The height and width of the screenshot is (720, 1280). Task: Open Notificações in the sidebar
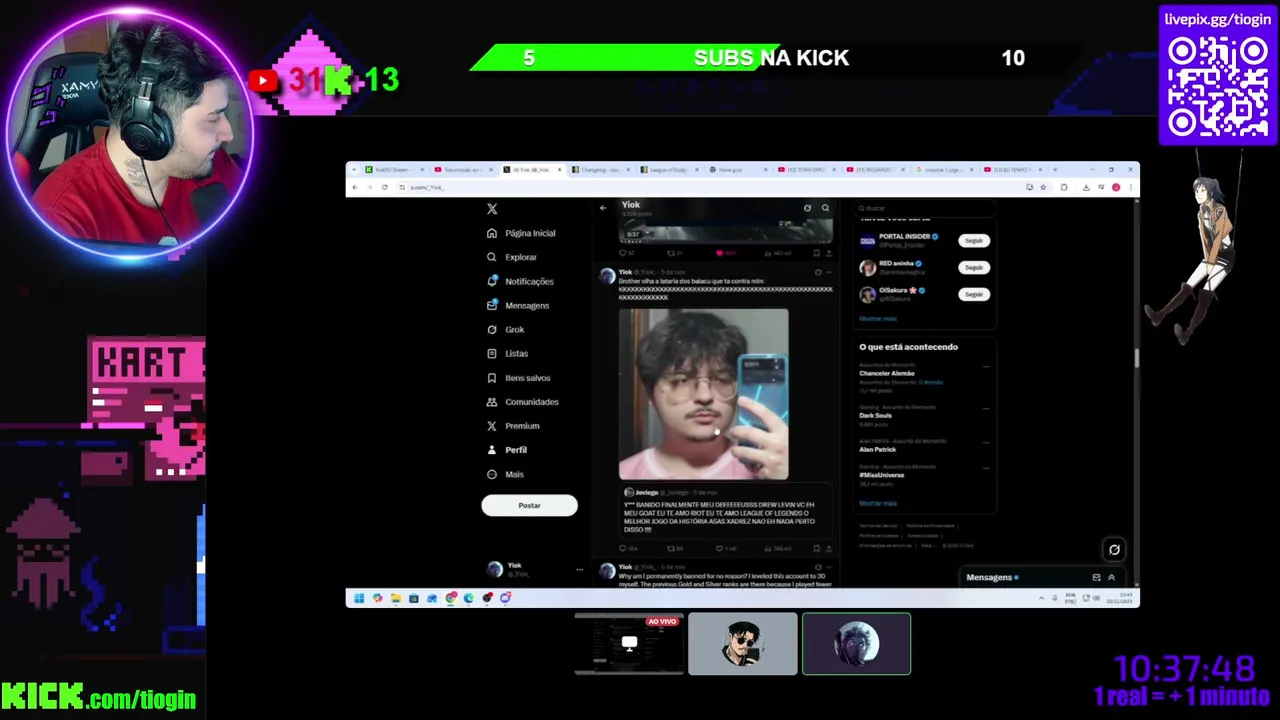click(520, 281)
